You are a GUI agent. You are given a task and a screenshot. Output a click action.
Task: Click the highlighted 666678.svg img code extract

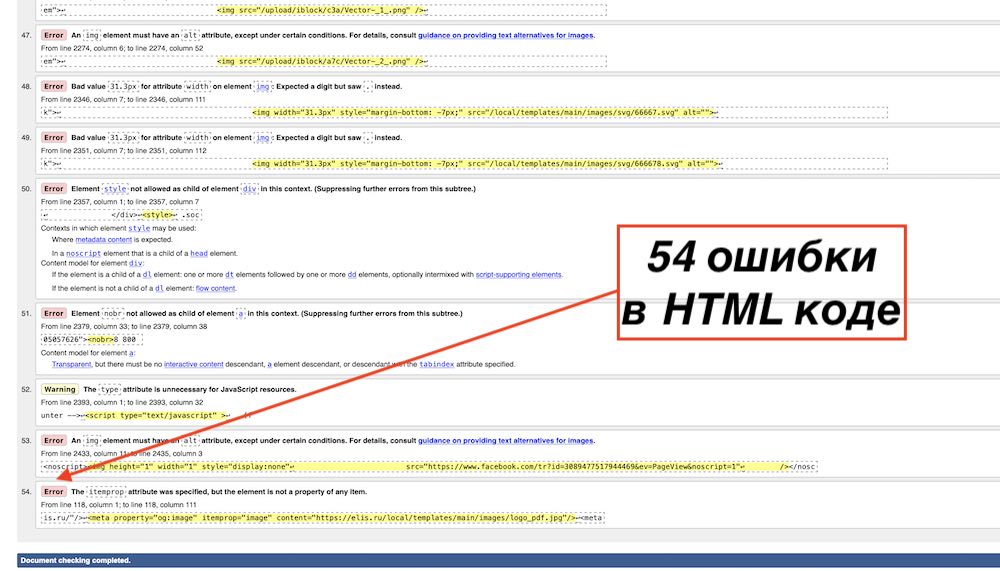pyautogui.click(x=486, y=164)
